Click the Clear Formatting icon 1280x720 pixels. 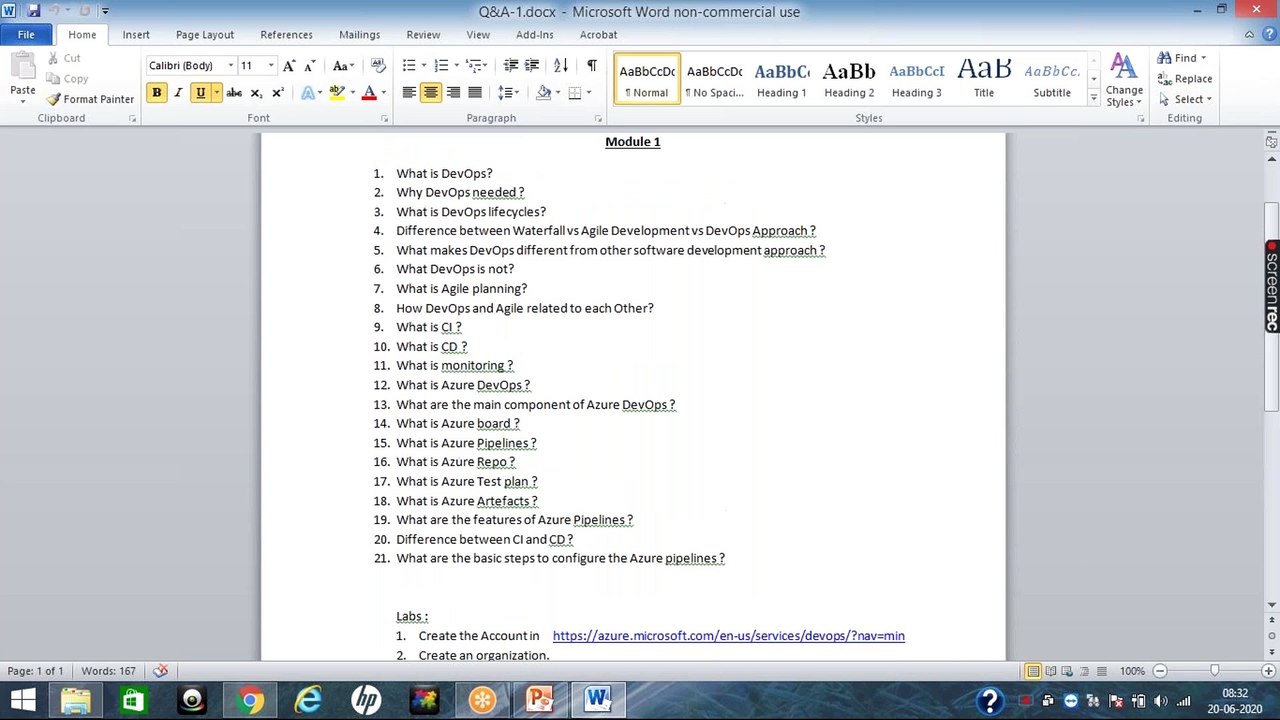tap(377, 66)
